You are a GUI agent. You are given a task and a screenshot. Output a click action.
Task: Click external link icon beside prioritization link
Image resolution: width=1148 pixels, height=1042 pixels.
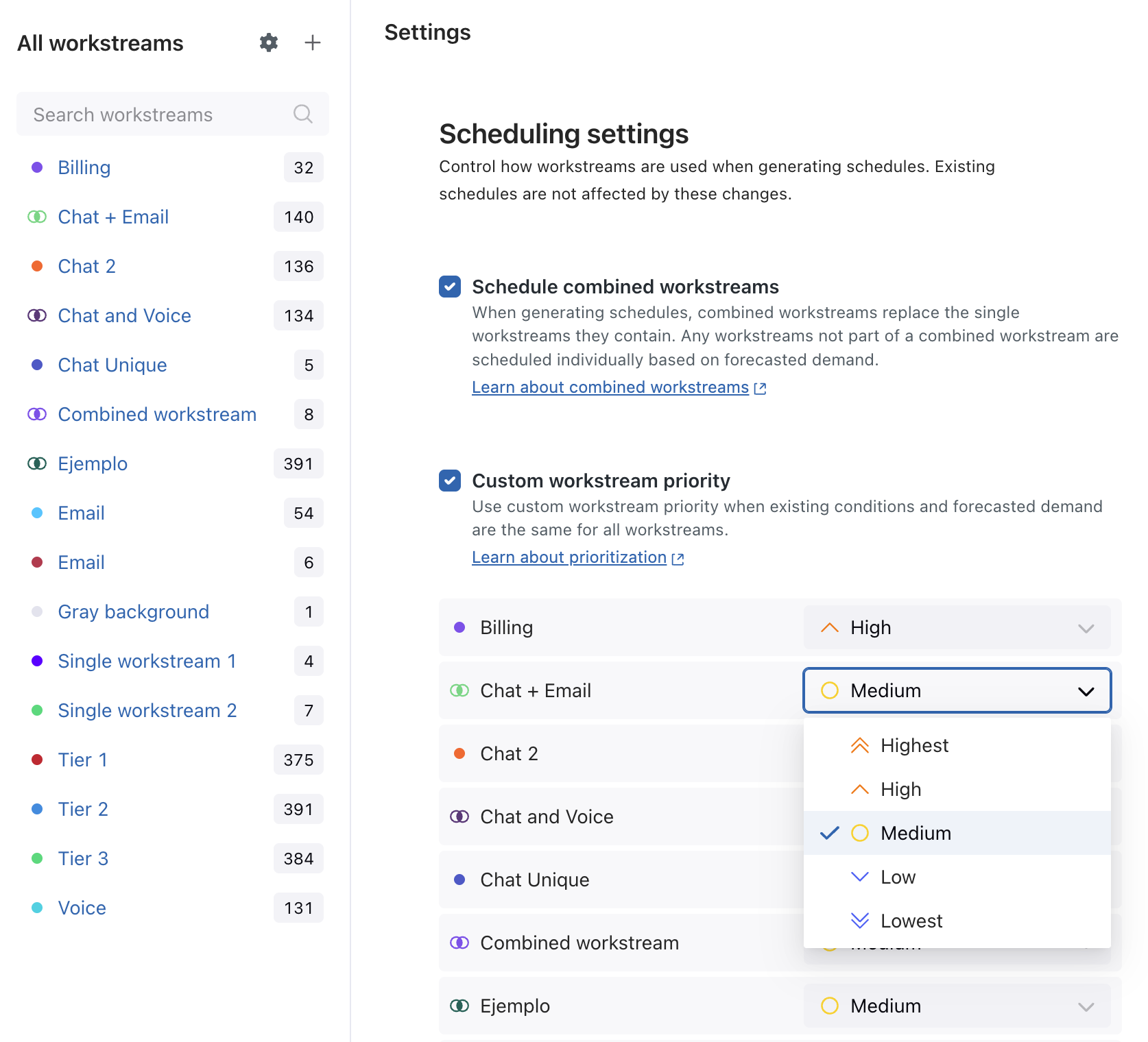678,559
